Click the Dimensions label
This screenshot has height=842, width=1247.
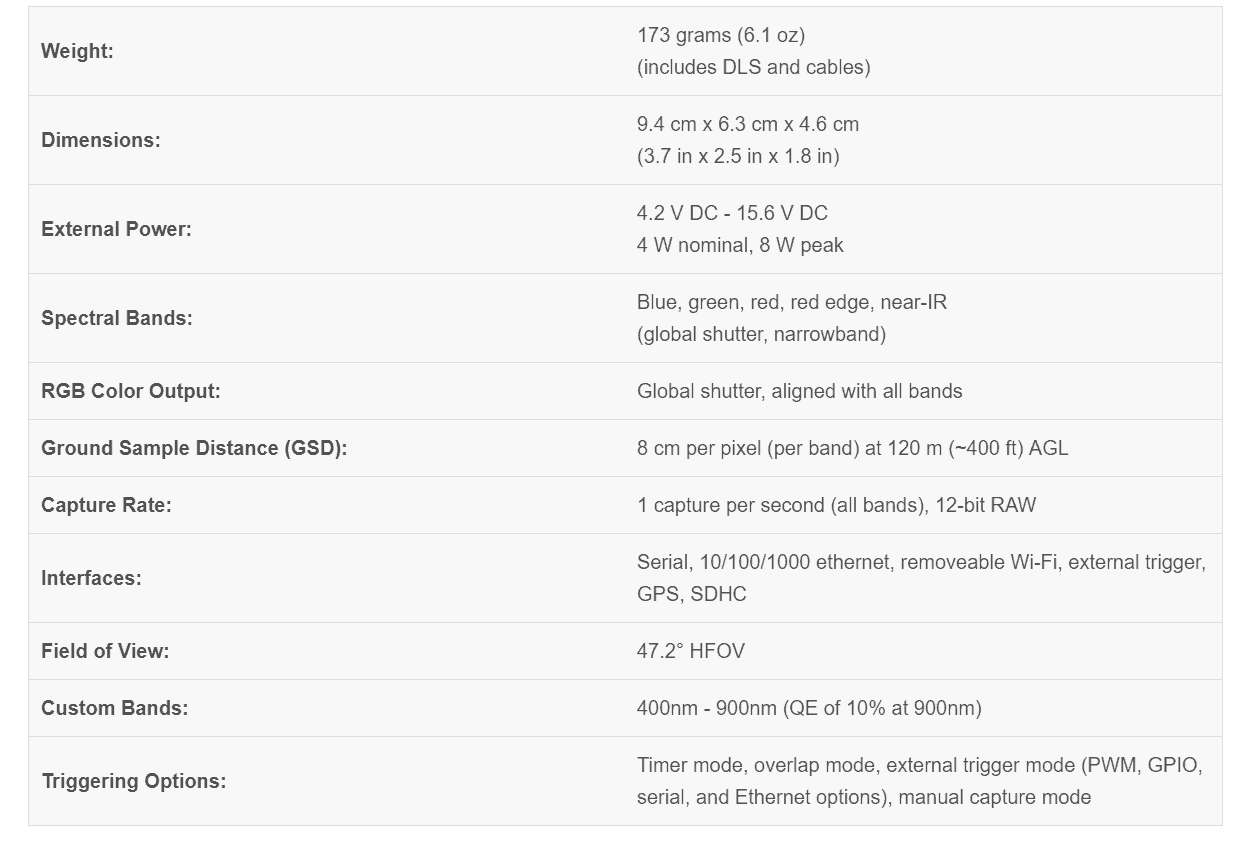(100, 140)
